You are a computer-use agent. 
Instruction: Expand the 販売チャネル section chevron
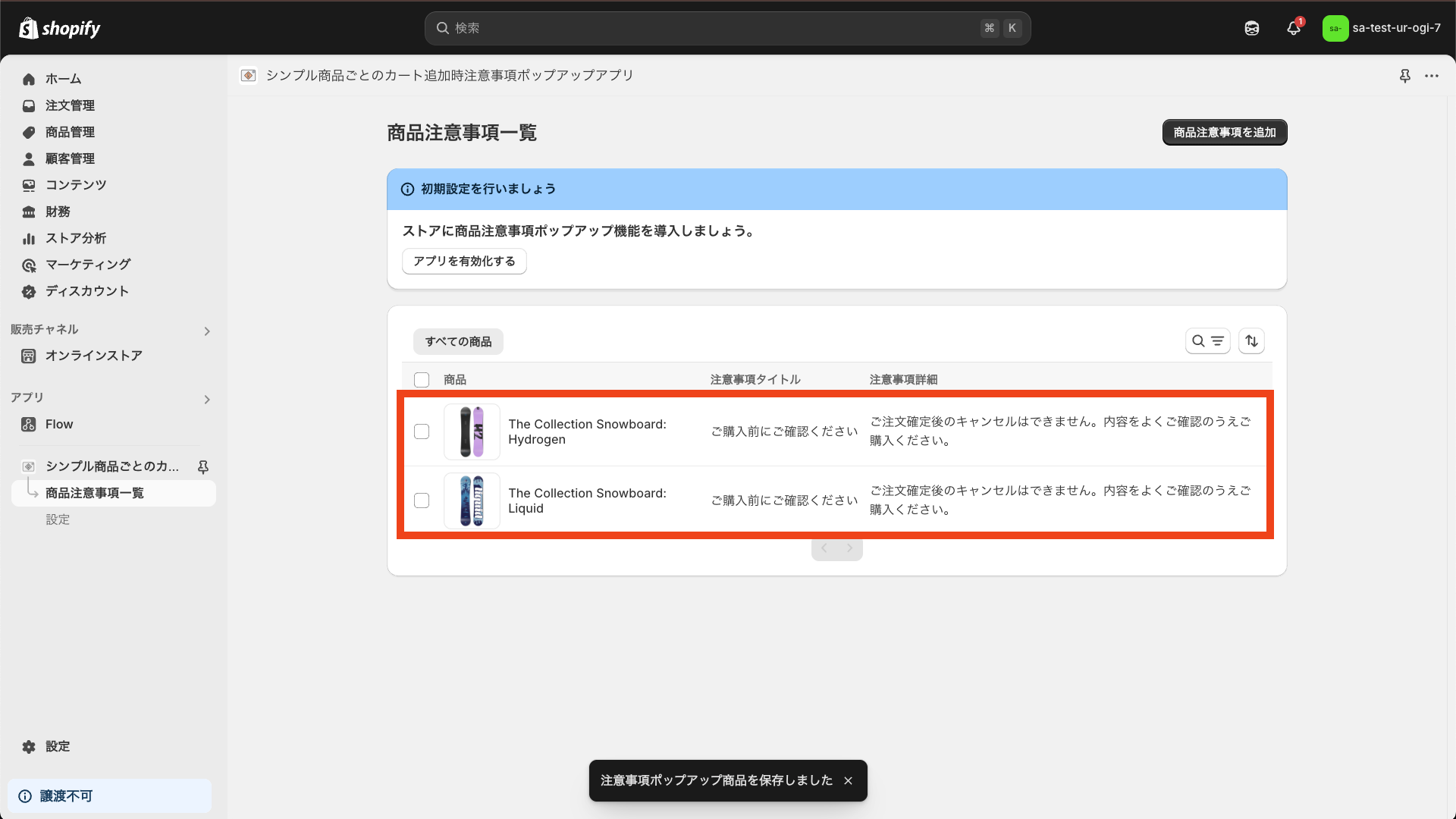coord(206,331)
